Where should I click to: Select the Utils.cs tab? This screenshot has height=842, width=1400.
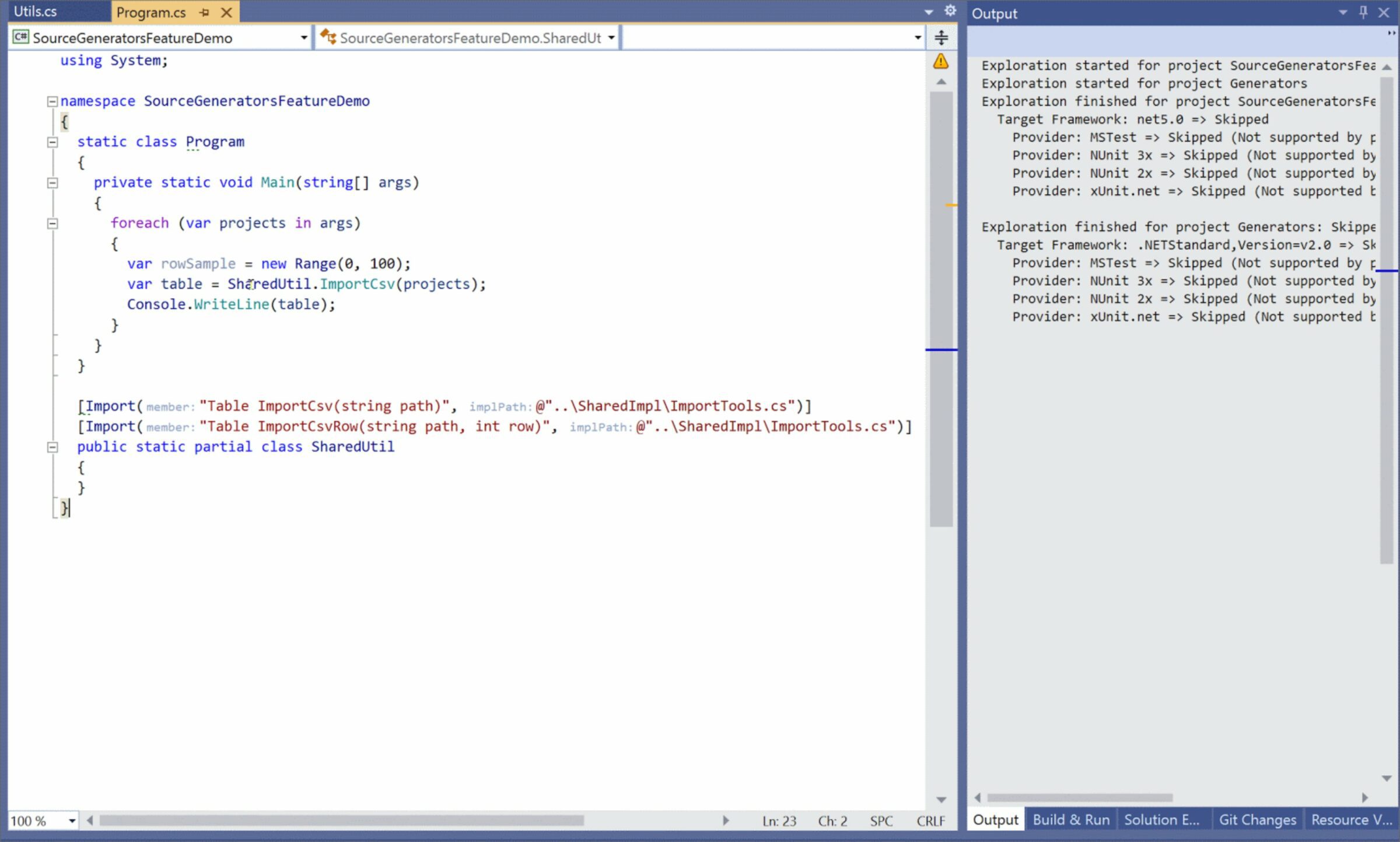click(x=36, y=11)
